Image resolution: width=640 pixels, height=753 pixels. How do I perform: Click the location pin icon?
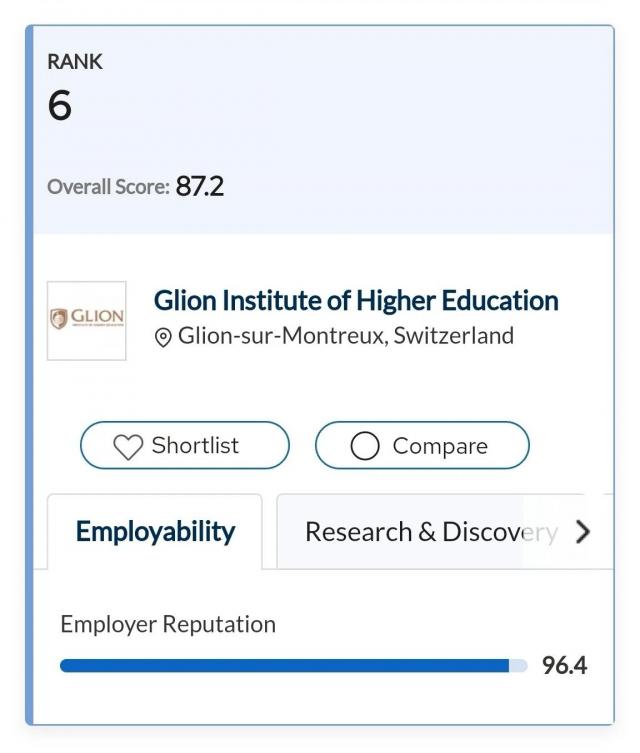tap(163, 337)
